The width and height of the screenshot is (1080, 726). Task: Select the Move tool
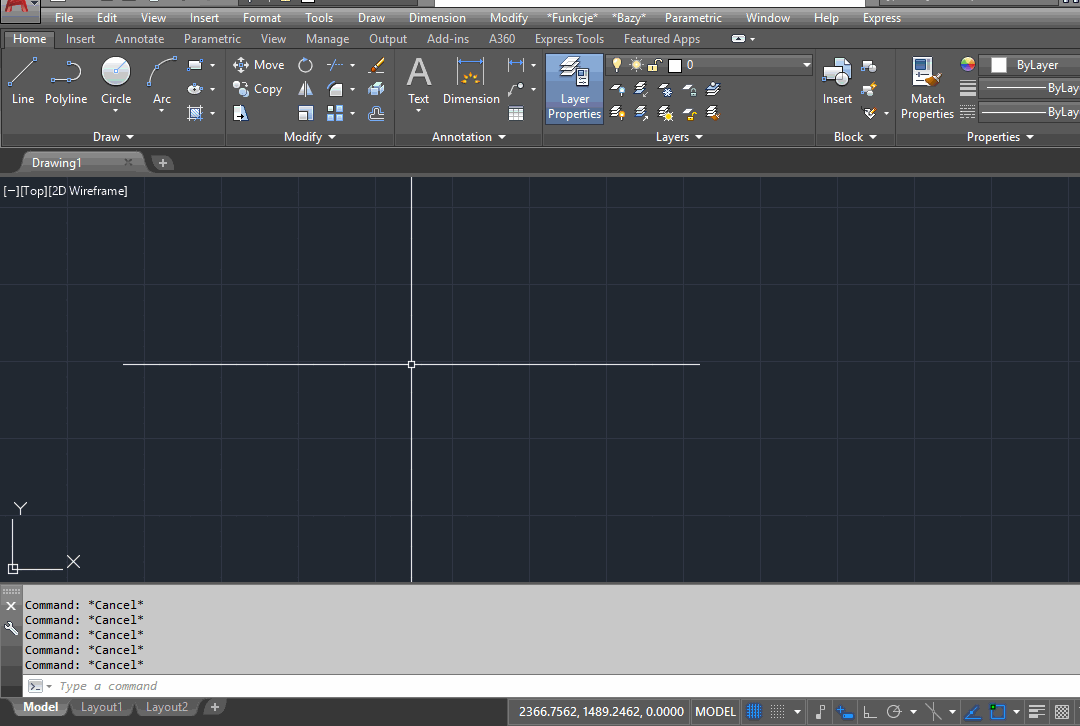pyautogui.click(x=258, y=64)
